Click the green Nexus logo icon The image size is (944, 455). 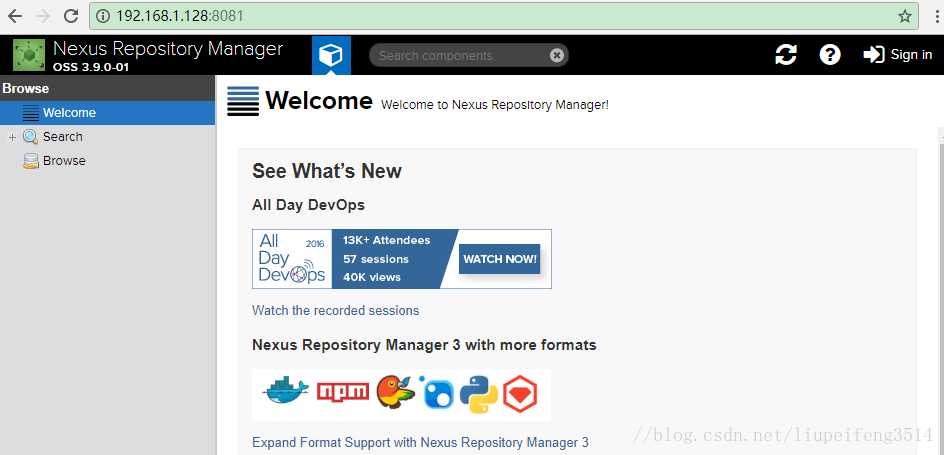click(x=29, y=55)
